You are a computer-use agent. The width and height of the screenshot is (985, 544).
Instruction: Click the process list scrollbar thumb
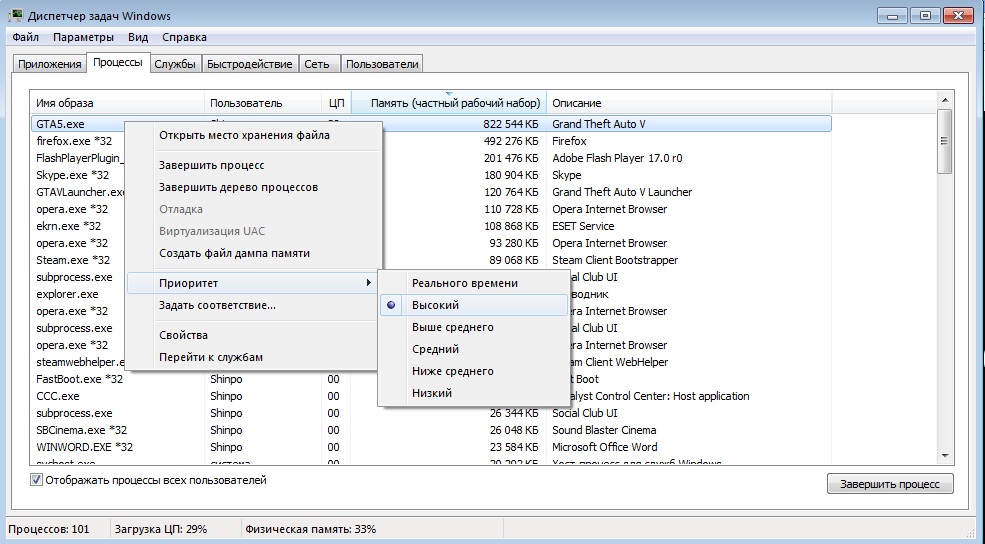[945, 141]
